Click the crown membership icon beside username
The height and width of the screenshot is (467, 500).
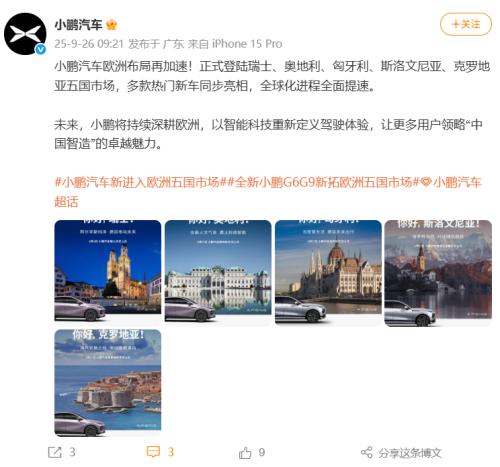coord(111,25)
